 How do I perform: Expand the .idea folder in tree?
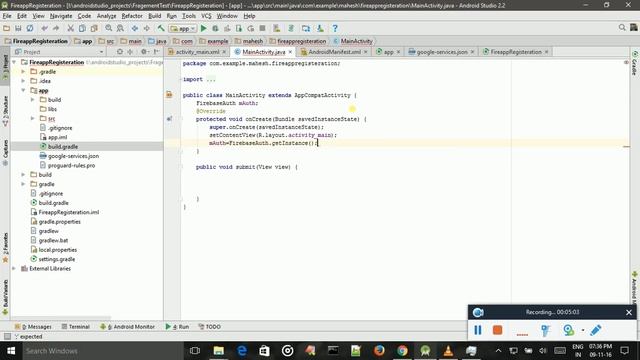pos(23,81)
